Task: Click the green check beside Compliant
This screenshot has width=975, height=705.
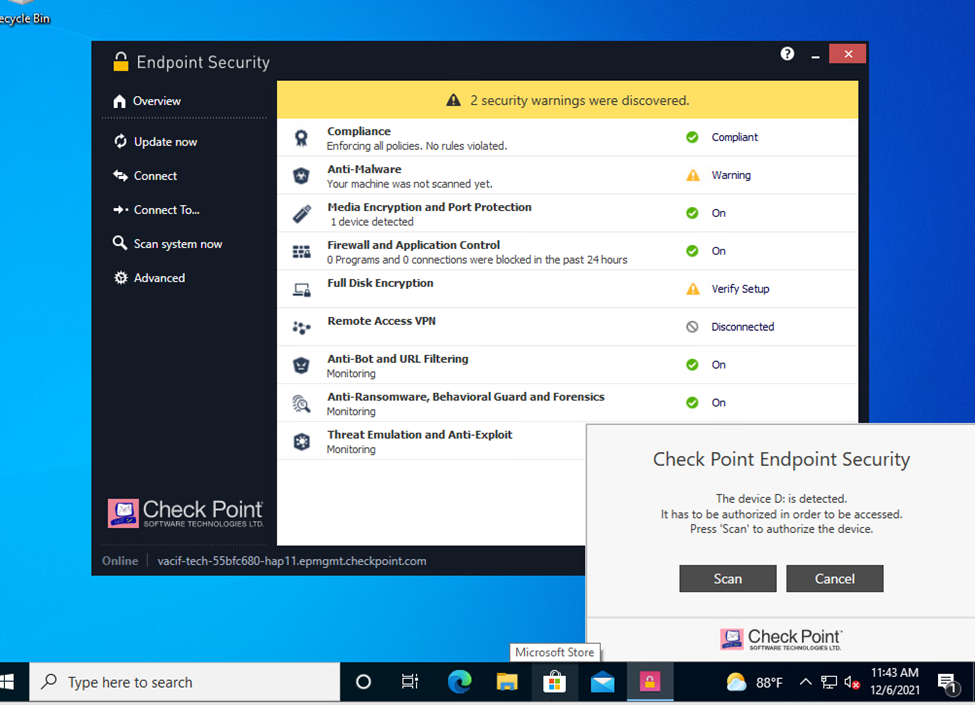Action: (692, 137)
